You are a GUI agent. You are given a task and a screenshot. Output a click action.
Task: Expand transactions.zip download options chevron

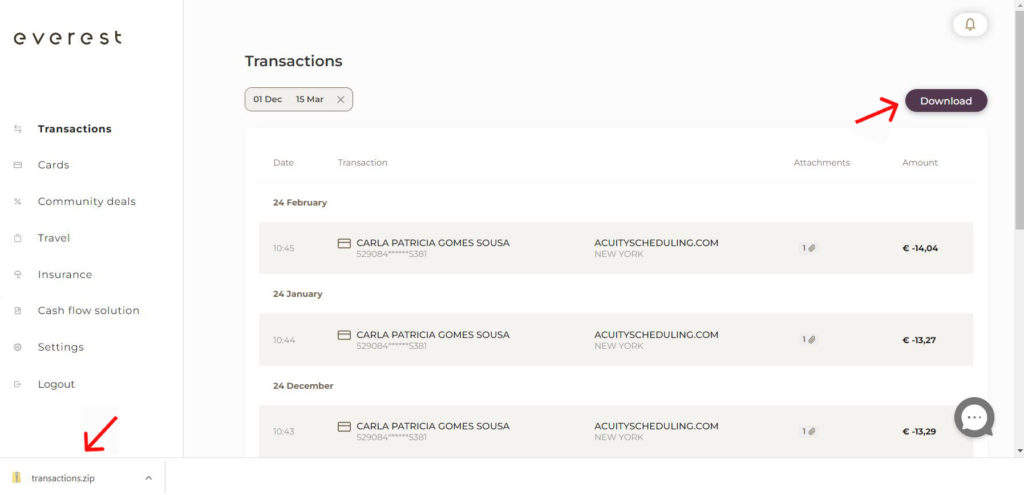coord(149,478)
